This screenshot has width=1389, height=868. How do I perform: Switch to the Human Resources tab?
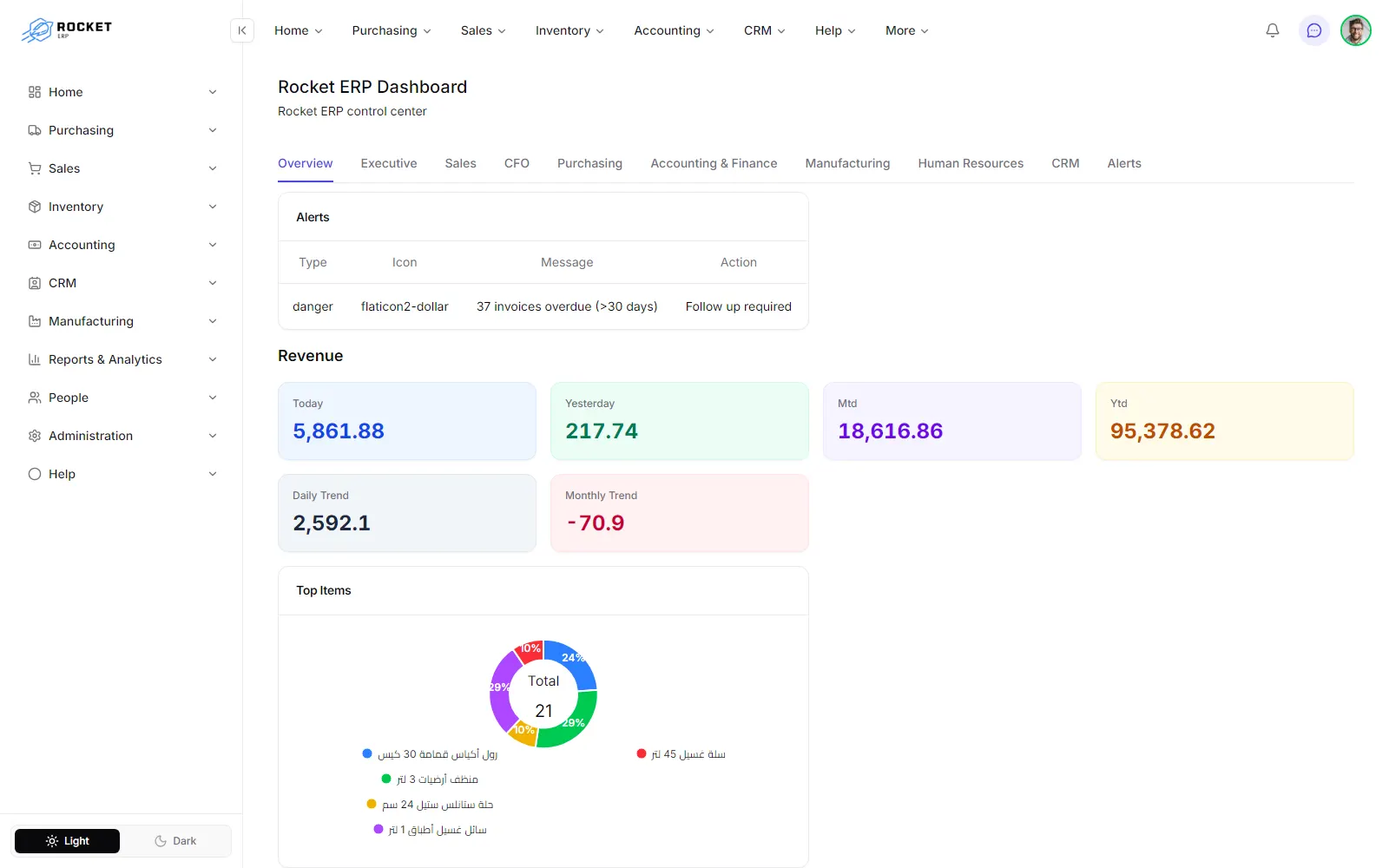pos(971,163)
